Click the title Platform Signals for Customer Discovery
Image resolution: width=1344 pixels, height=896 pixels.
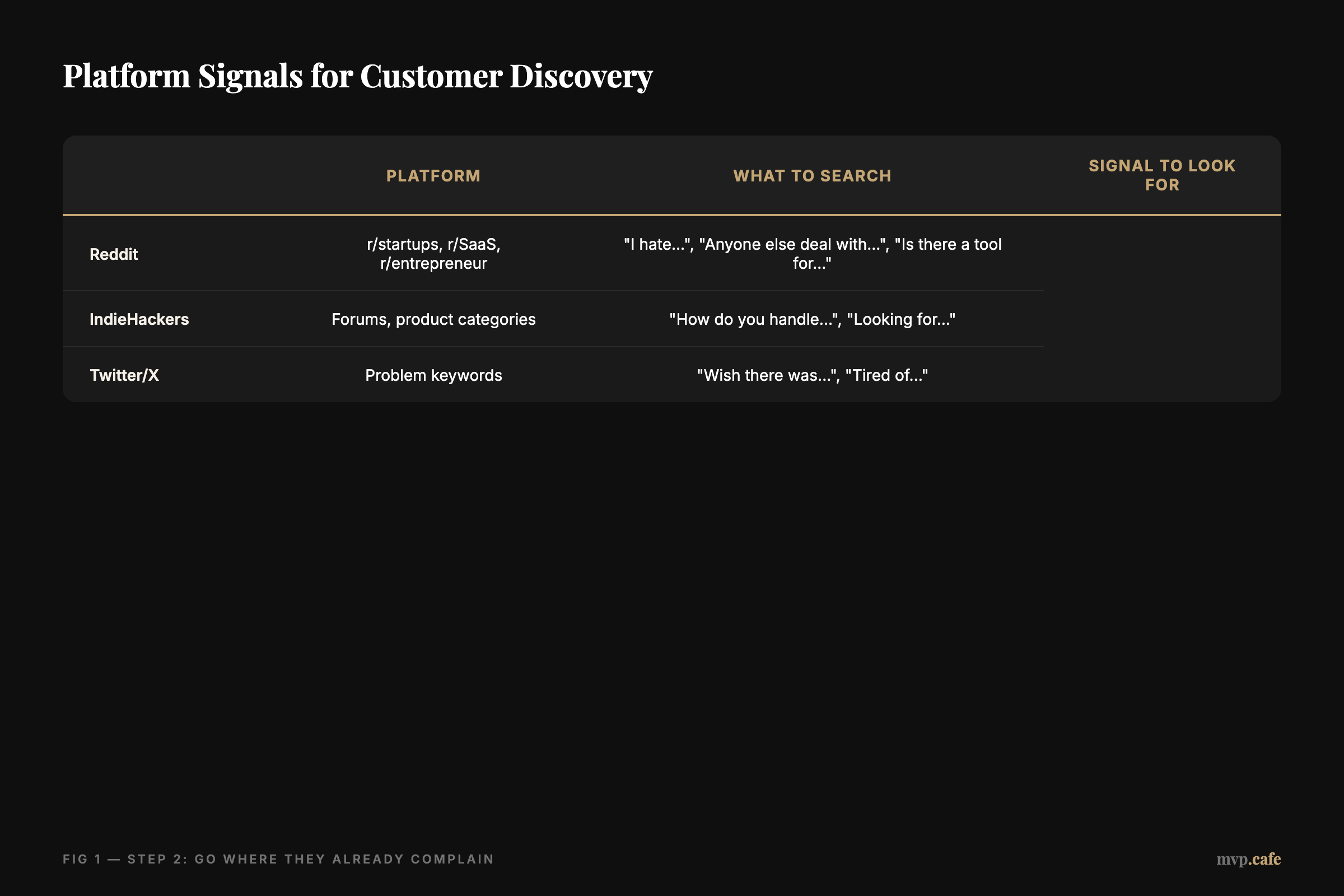point(358,75)
